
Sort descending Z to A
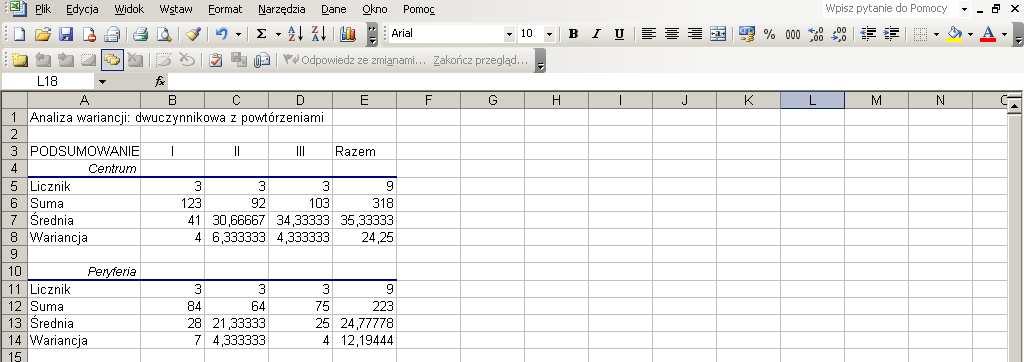[319, 34]
